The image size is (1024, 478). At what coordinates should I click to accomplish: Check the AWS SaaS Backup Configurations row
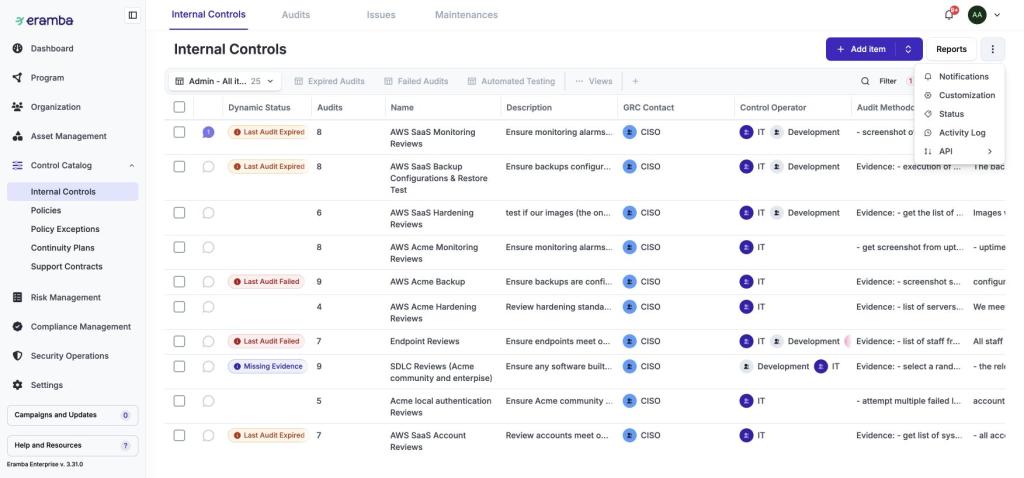point(179,167)
